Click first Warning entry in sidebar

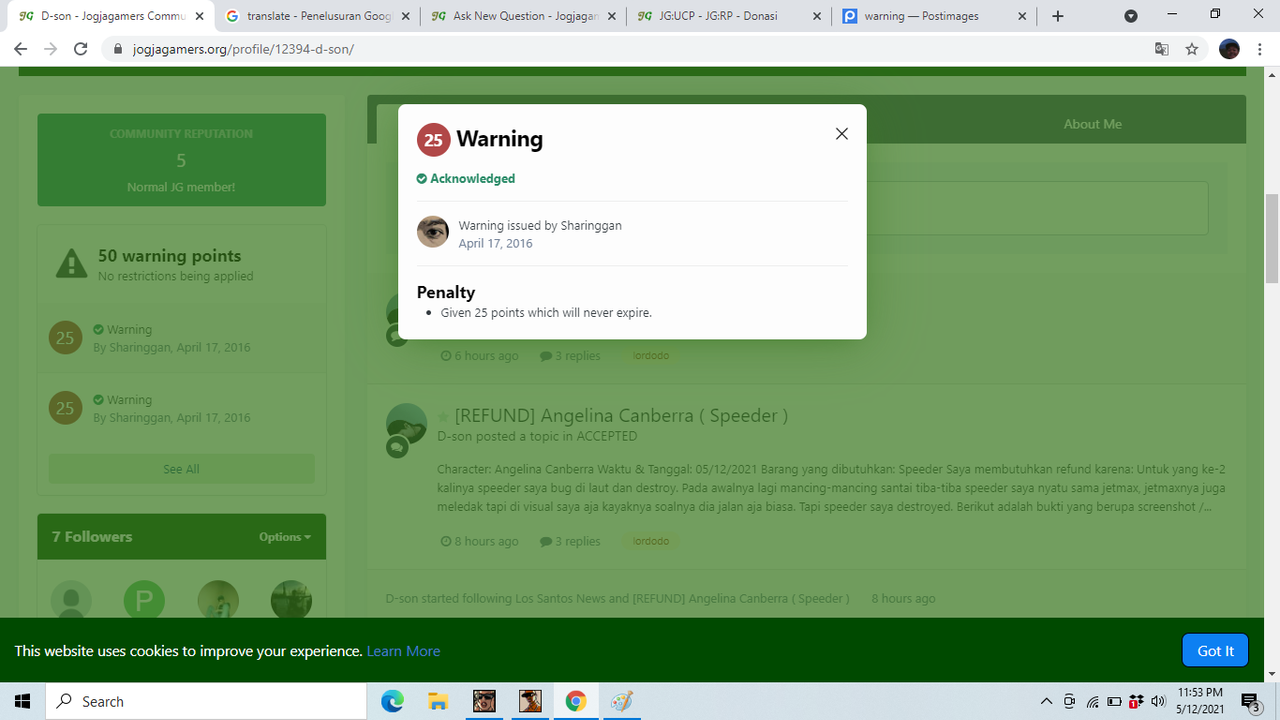181,338
